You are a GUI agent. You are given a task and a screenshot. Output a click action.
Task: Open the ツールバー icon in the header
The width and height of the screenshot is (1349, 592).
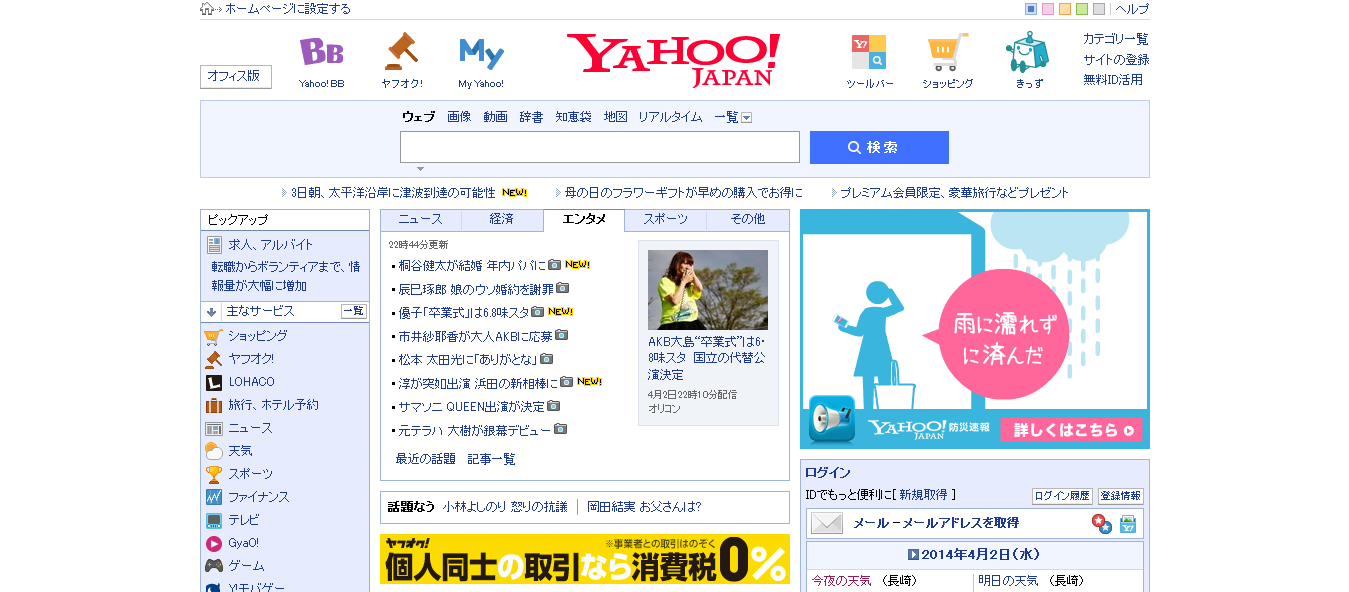point(869,52)
